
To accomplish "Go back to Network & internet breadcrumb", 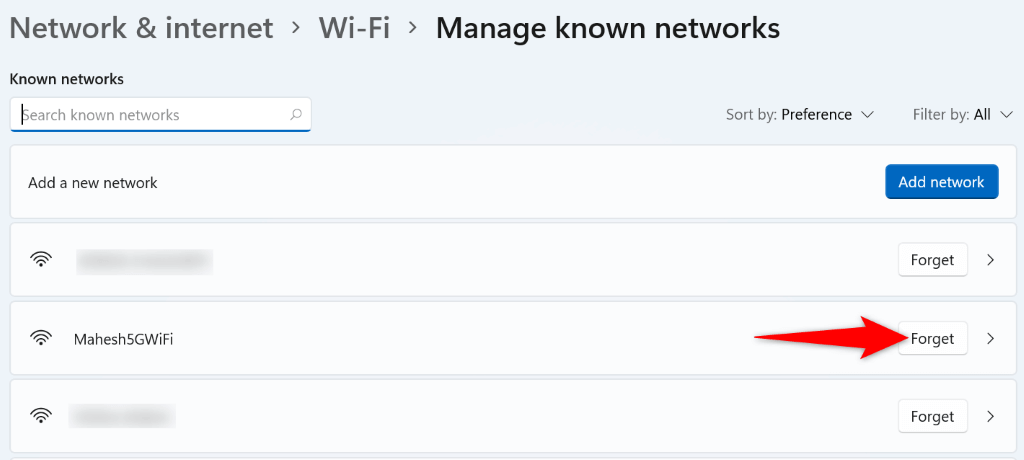I will pos(141,28).
